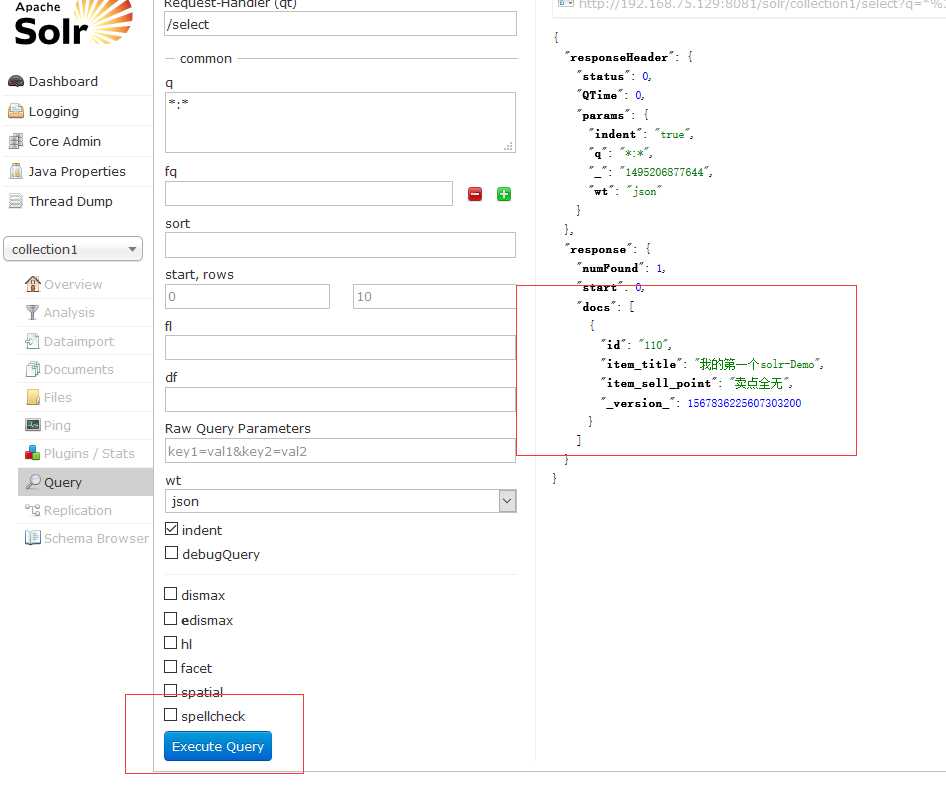Open the Ping link
This screenshot has height=799, width=946.
click(57, 425)
